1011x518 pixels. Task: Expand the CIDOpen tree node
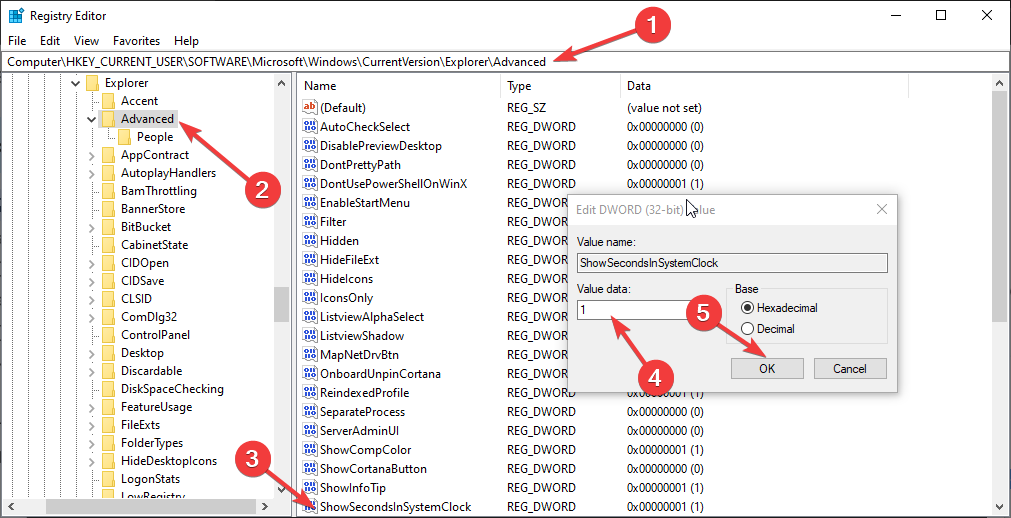point(92,263)
